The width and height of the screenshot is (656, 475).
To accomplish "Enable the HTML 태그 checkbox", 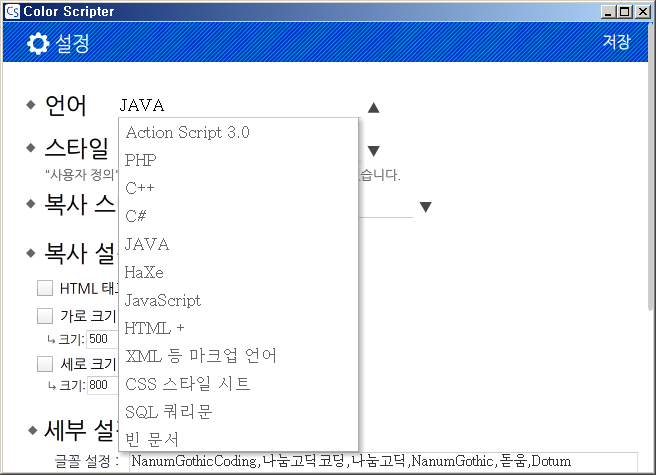I will (45, 288).
